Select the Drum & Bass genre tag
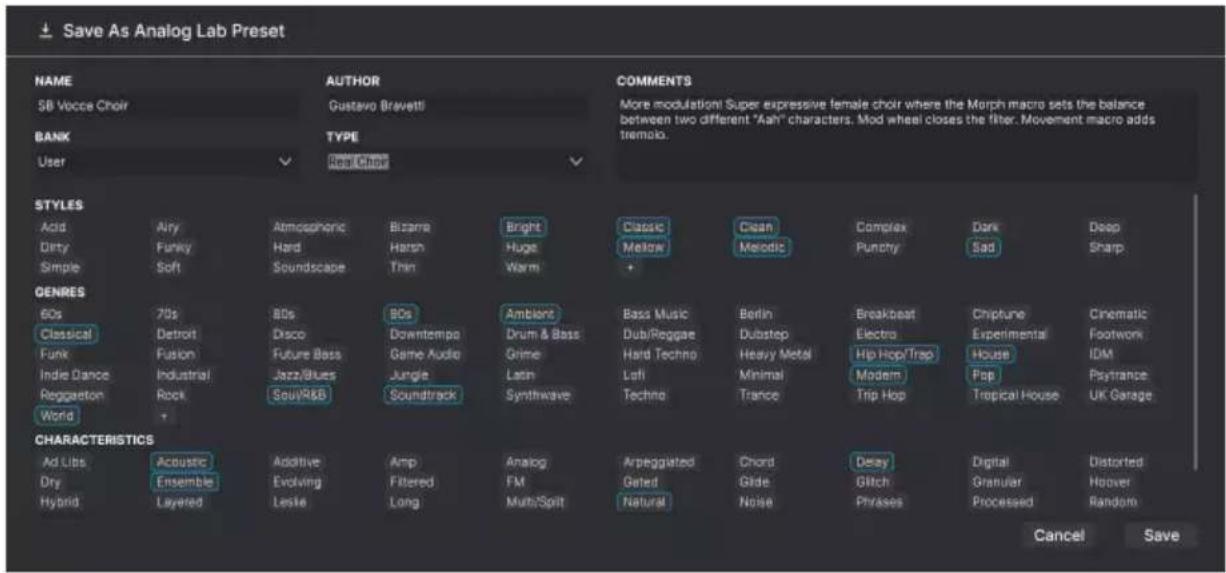 pyautogui.click(x=542, y=334)
